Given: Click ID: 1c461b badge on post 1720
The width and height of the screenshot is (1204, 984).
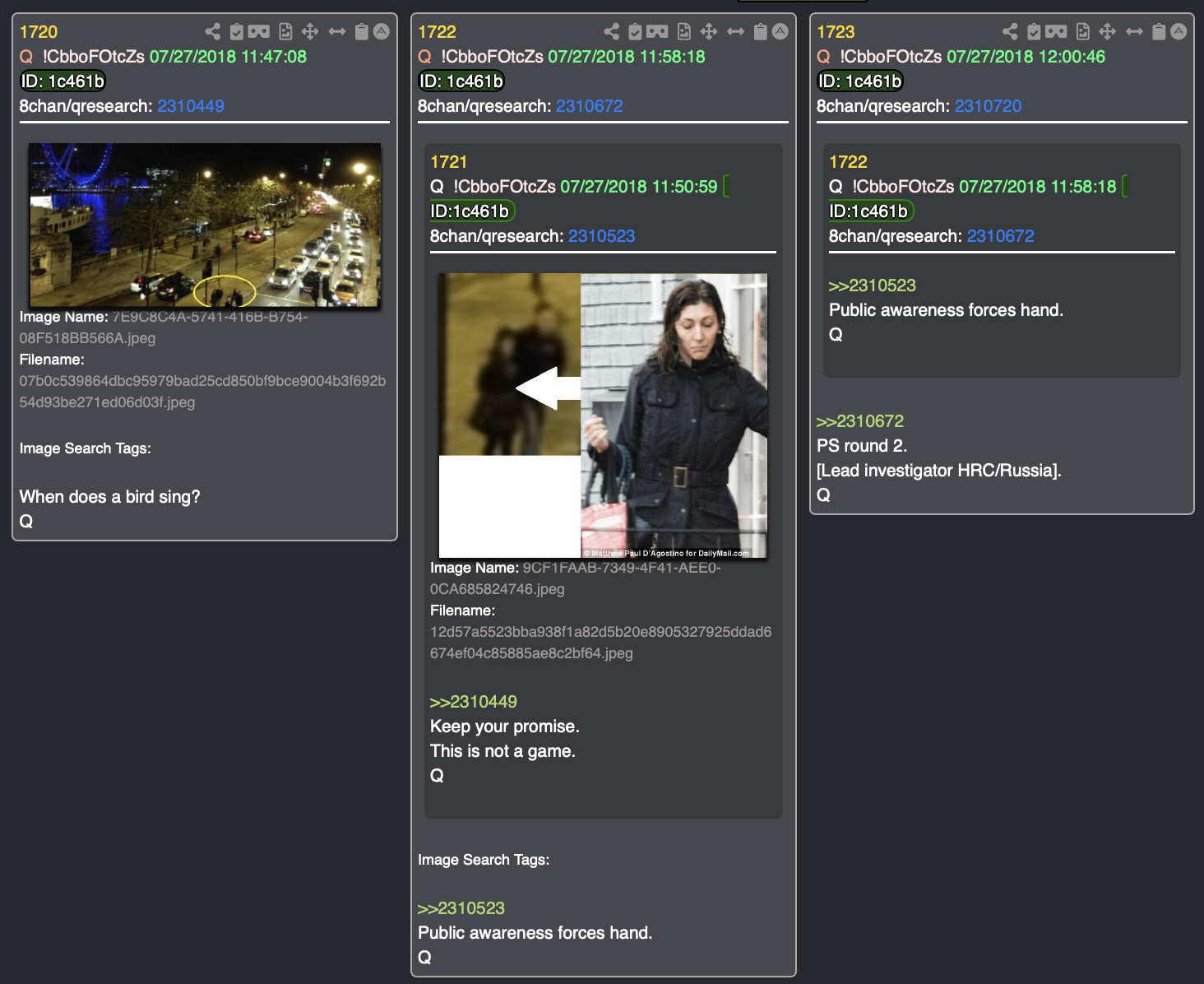Looking at the screenshot, I should (63, 81).
